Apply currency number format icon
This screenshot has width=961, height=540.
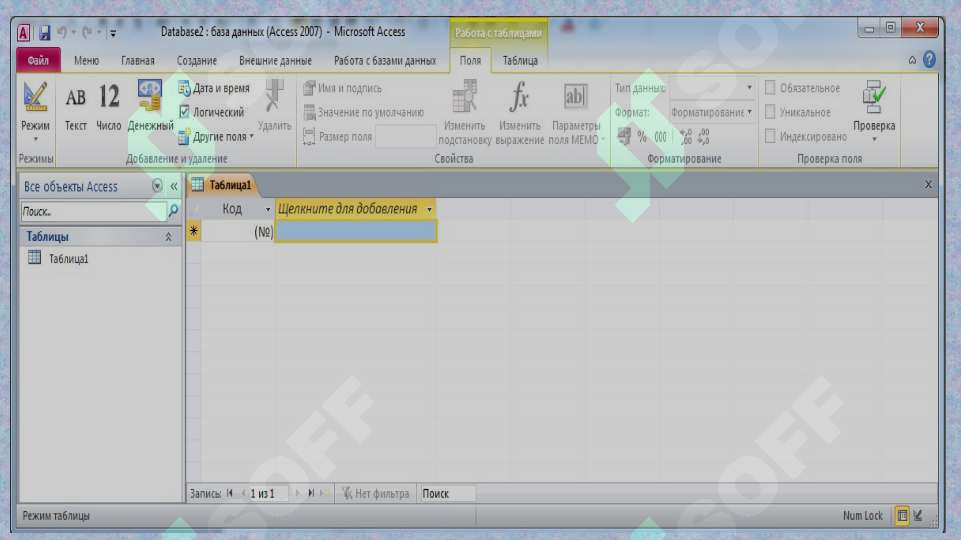point(624,136)
